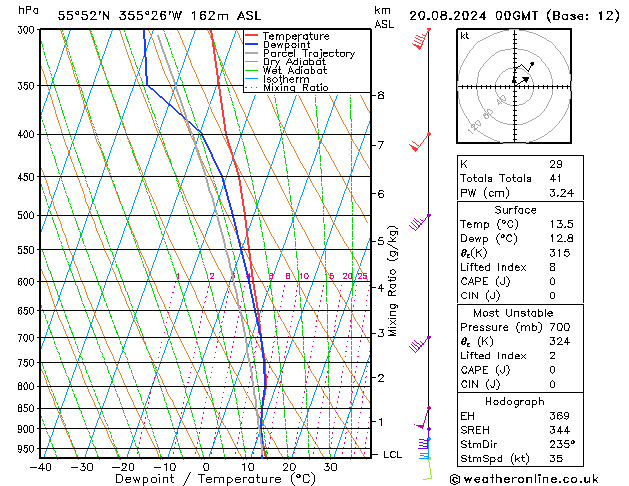
Task: Click the red Temperature legend line
Action: click(x=252, y=36)
